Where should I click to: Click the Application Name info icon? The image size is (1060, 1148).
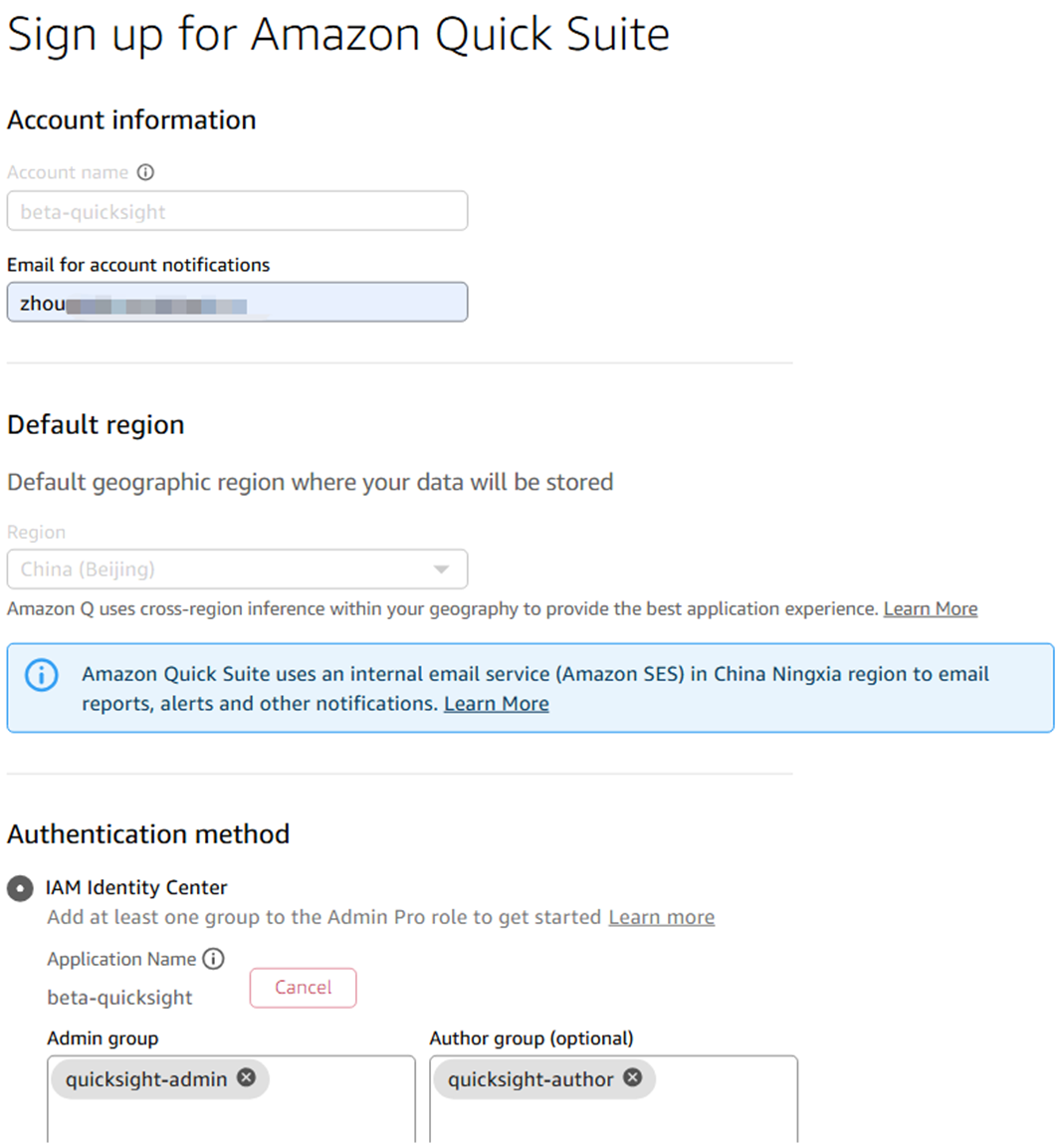213,959
